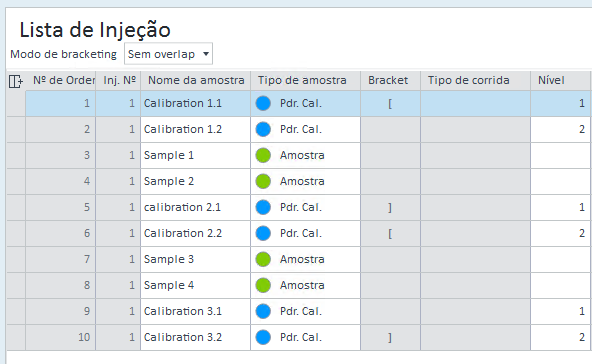This screenshot has height=364, width=592.
Task: Click Tipo de corrida column header
Action: click(475, 80)
